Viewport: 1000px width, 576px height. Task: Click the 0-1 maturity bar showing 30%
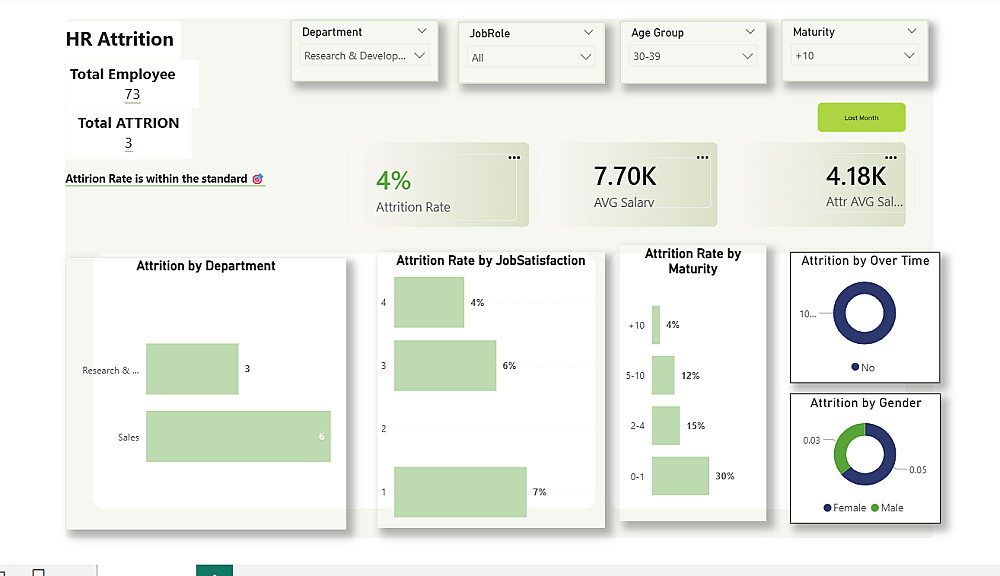pyautogui.click(x=680, y=476)
